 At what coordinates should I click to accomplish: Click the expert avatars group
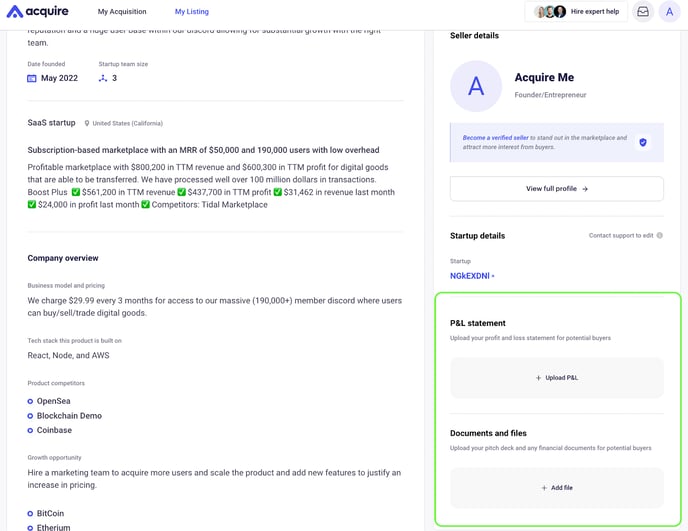[550, 11]
